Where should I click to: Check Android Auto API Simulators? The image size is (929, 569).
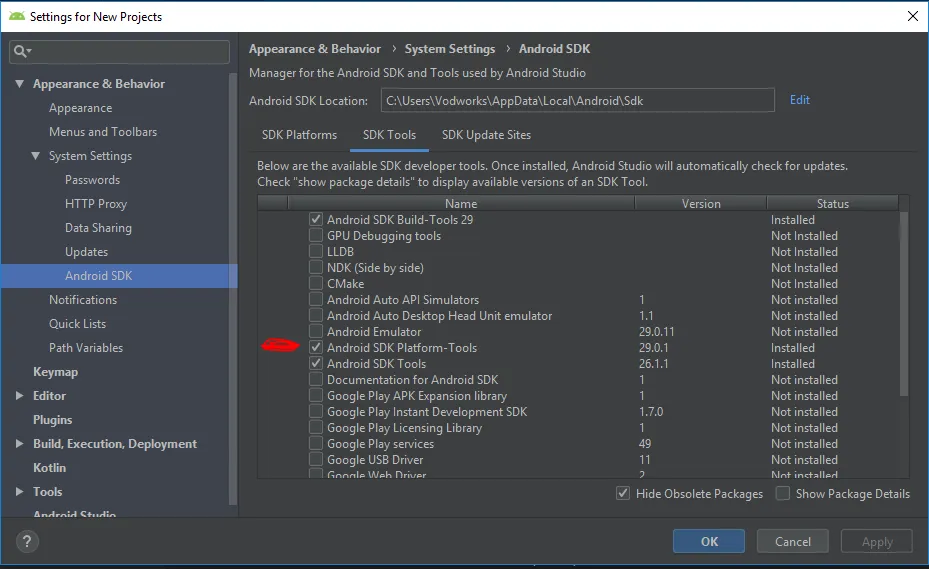(316, 299)
